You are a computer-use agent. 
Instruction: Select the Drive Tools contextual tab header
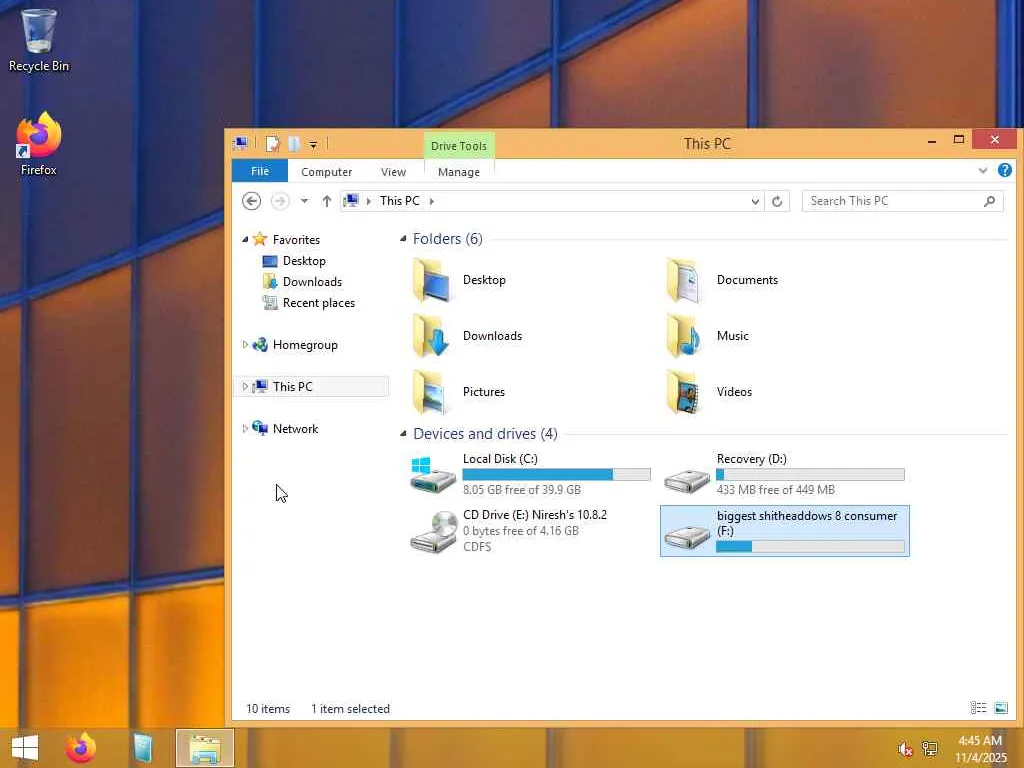(x=458, y=146)
